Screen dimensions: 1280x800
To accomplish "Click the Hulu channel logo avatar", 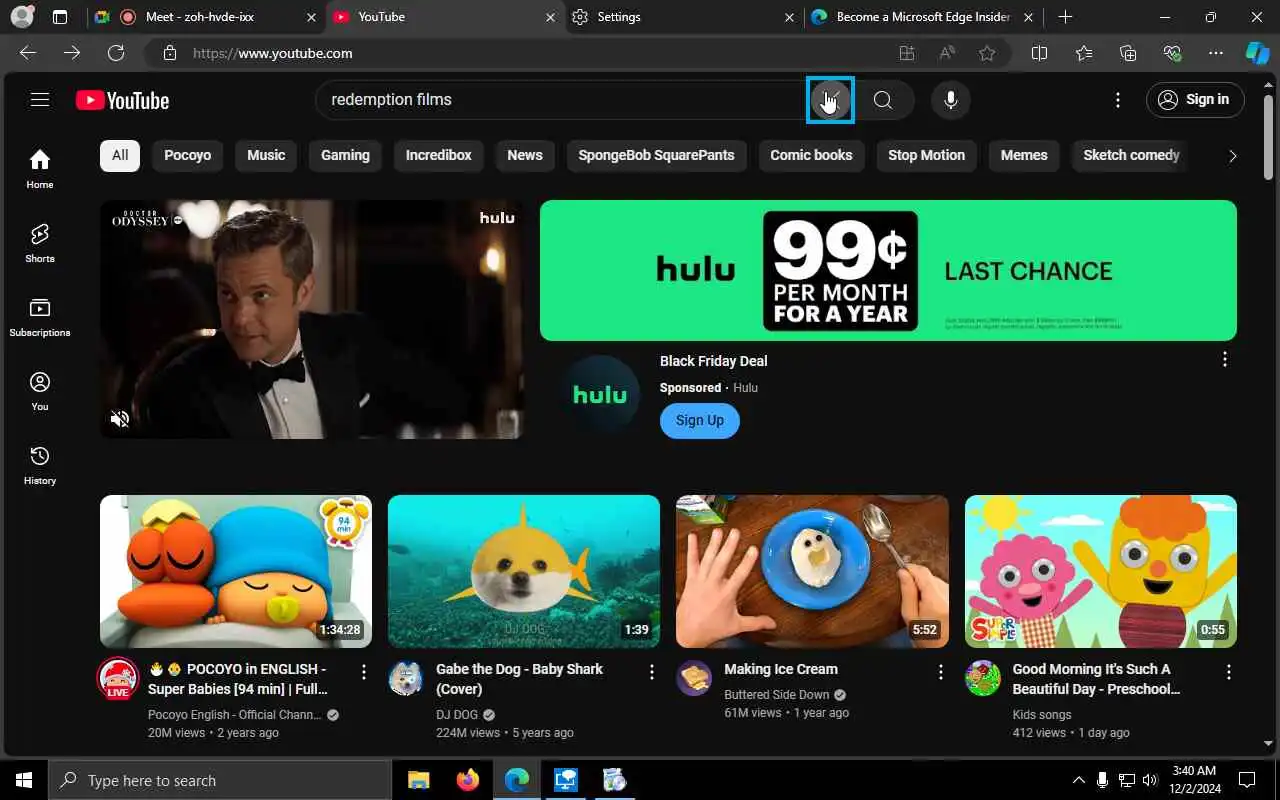I will (600, 394).
